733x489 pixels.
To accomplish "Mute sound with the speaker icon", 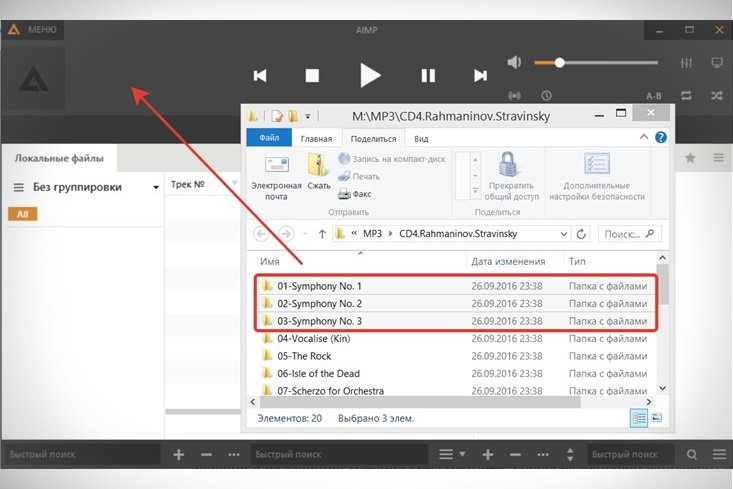I will [514, 62].
